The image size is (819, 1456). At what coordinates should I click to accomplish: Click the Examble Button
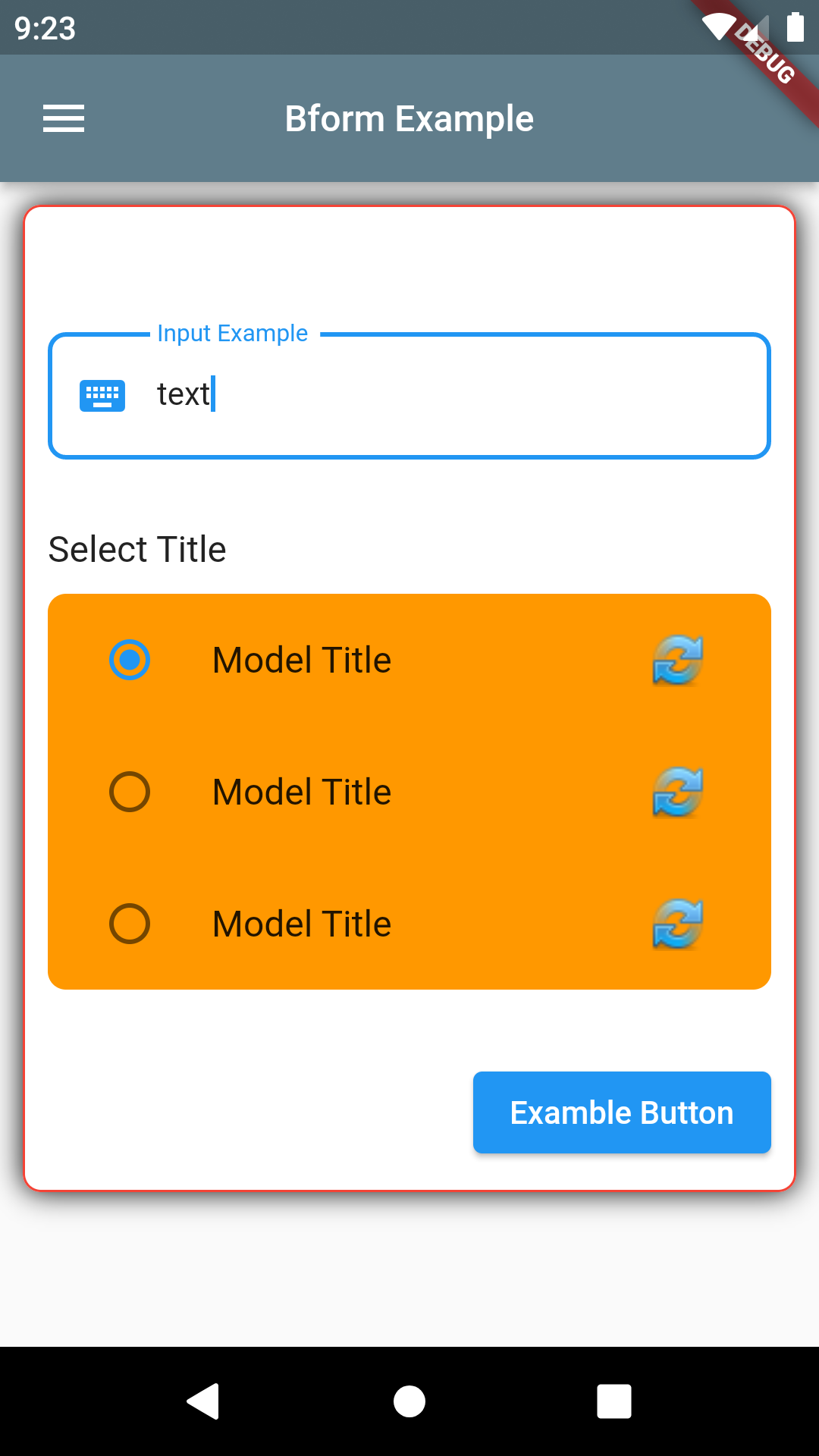click(x=622, y=1112)
